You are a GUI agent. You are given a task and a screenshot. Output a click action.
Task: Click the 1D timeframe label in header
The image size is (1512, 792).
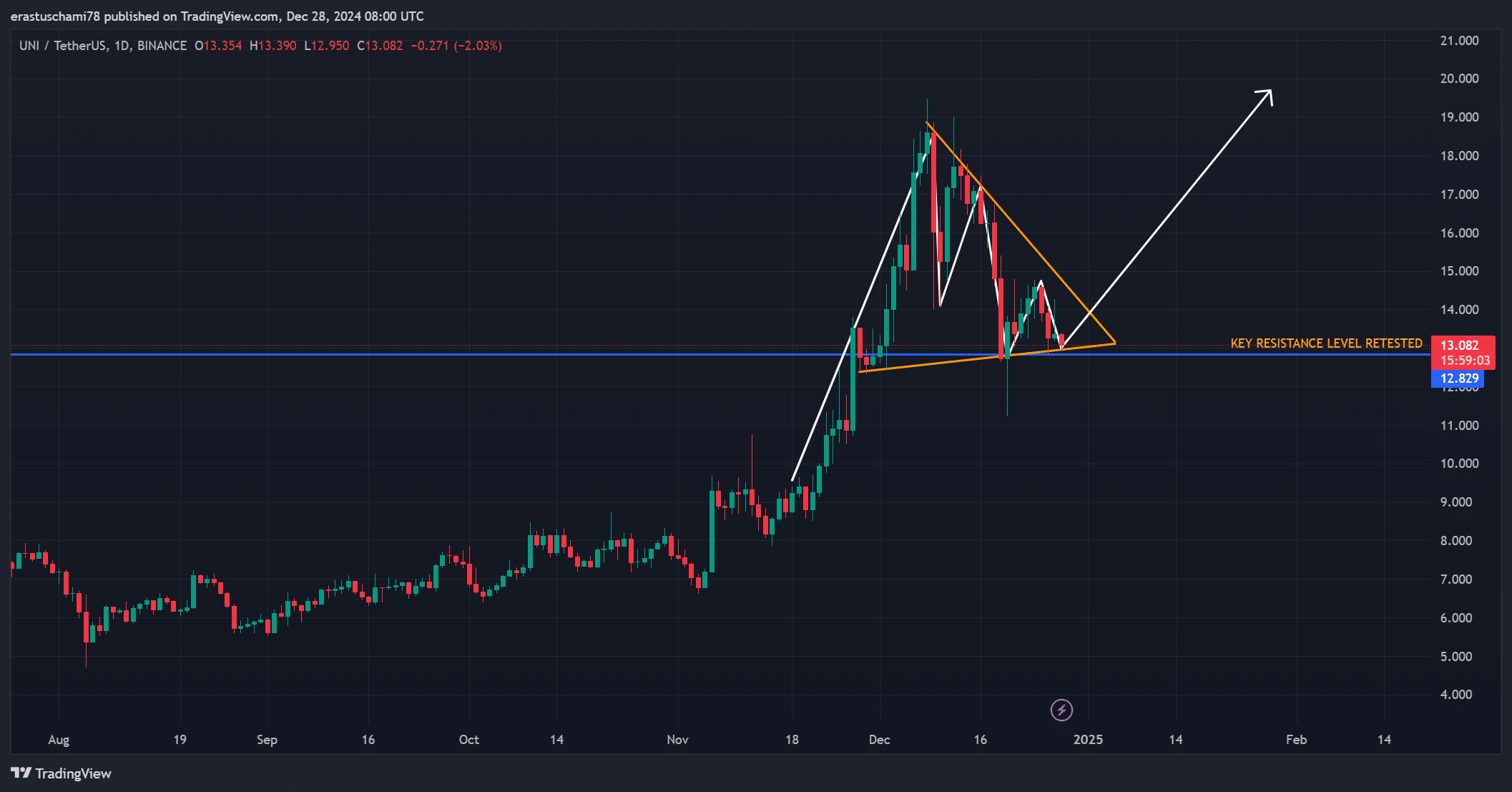(x=122, y=46)
